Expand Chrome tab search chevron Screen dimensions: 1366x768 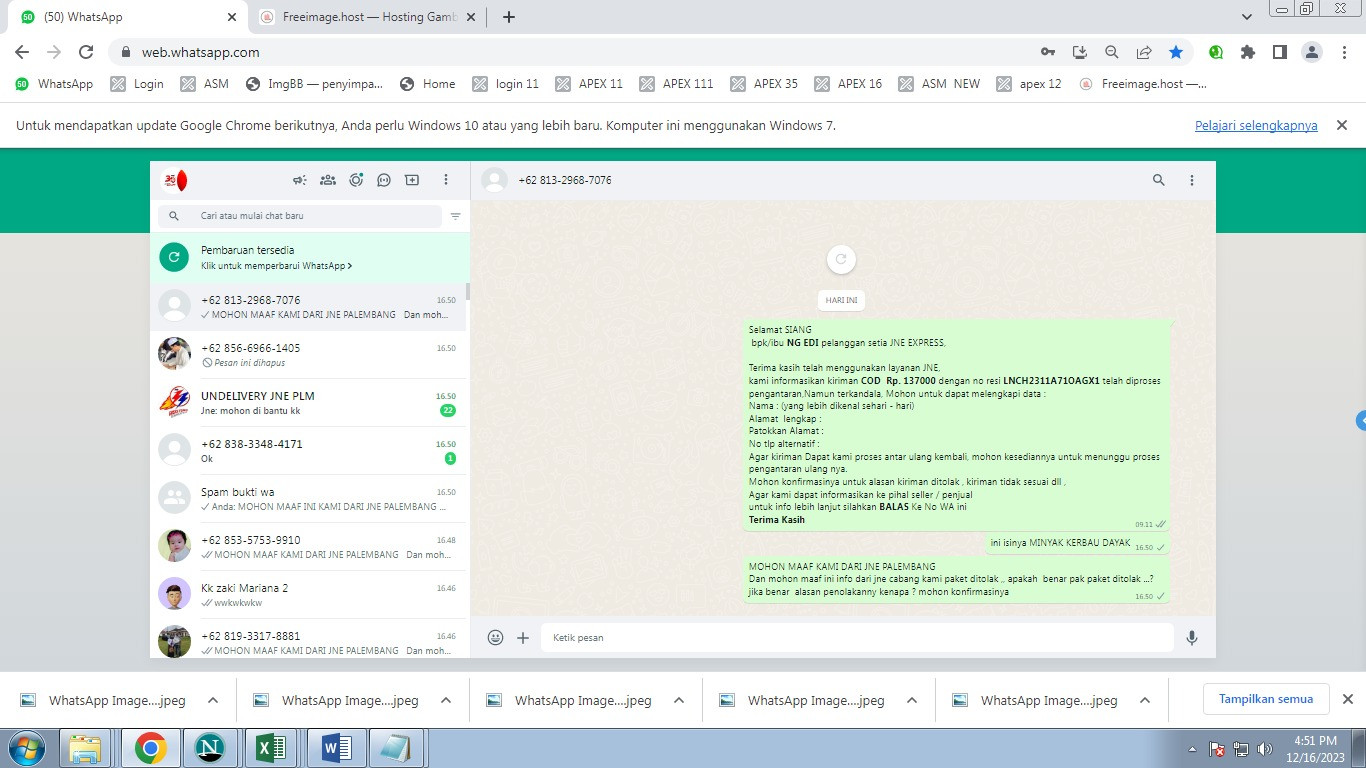[1247, 17]
